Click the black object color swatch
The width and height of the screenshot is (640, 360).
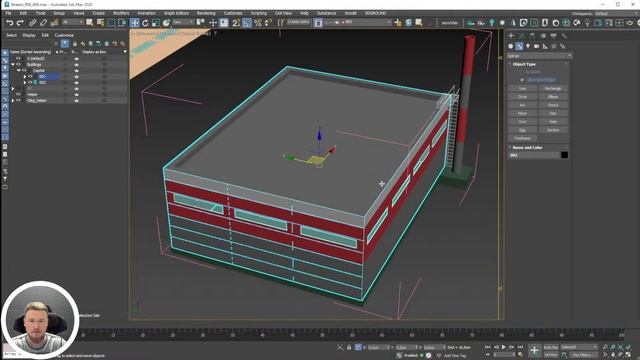[564, 155]
